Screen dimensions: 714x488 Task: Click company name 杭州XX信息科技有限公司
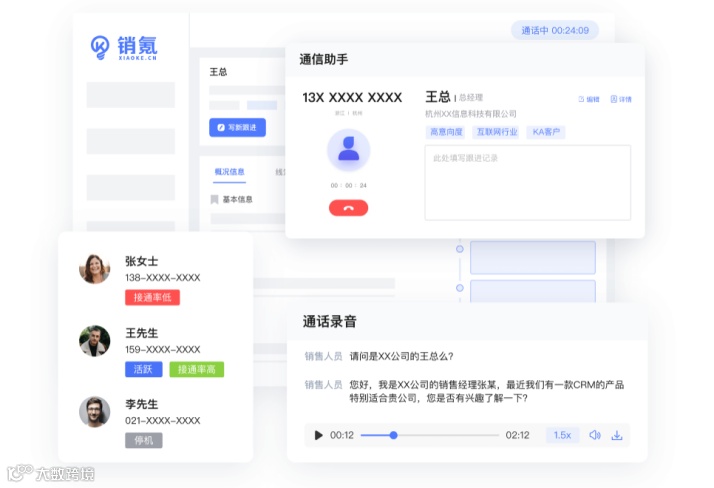[x=471, y=114]
